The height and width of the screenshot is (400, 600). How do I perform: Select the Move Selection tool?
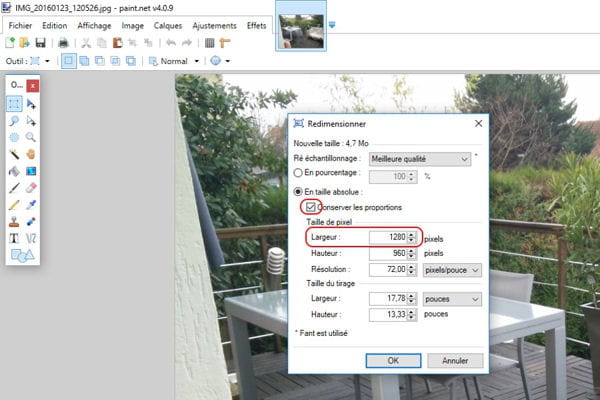point(31,121)
